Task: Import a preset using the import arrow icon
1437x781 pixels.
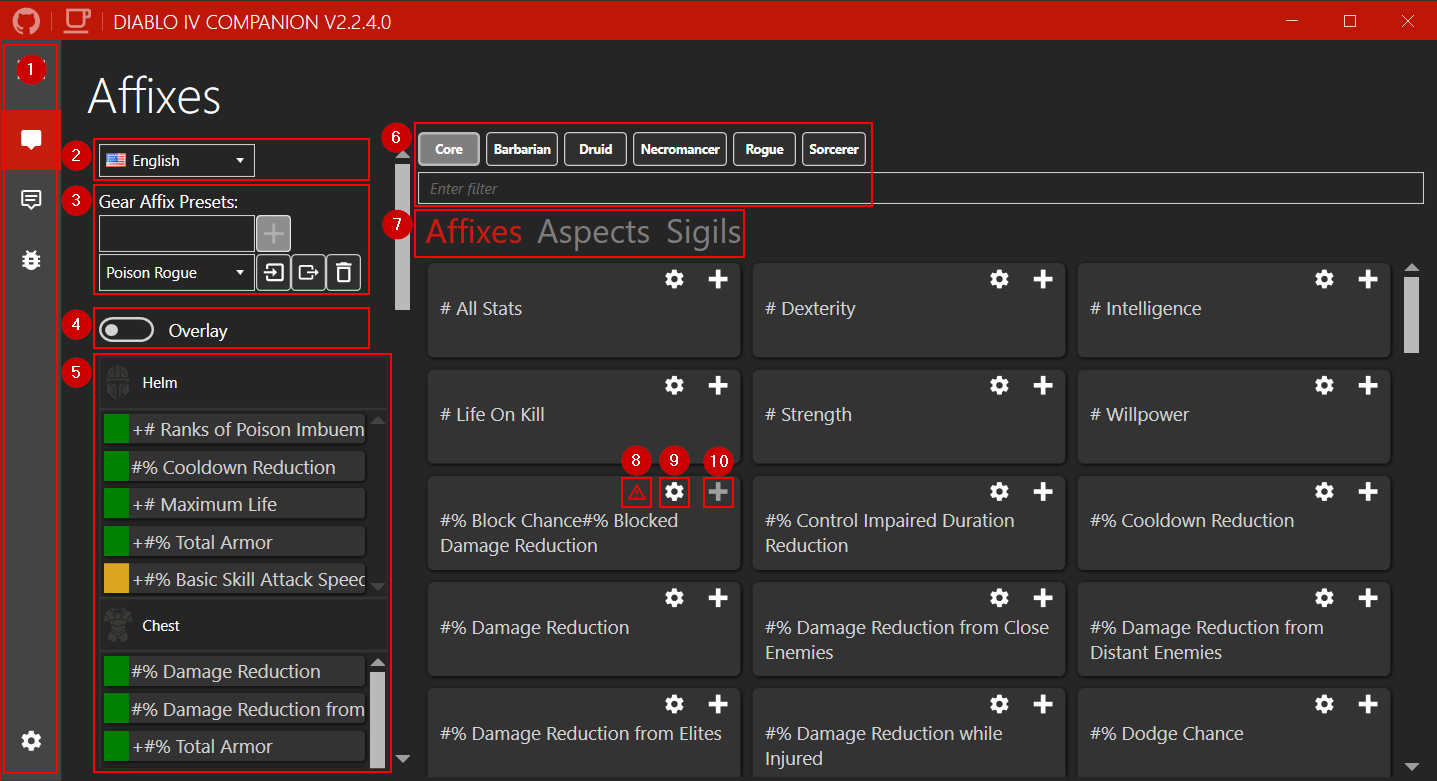Action: pos(273,272)
